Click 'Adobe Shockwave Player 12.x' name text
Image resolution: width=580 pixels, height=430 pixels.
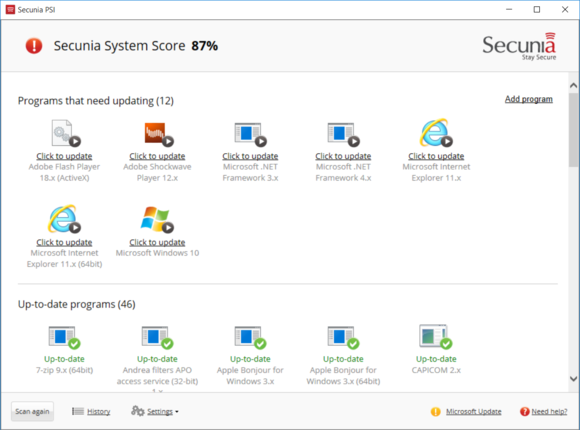(157, 172)
